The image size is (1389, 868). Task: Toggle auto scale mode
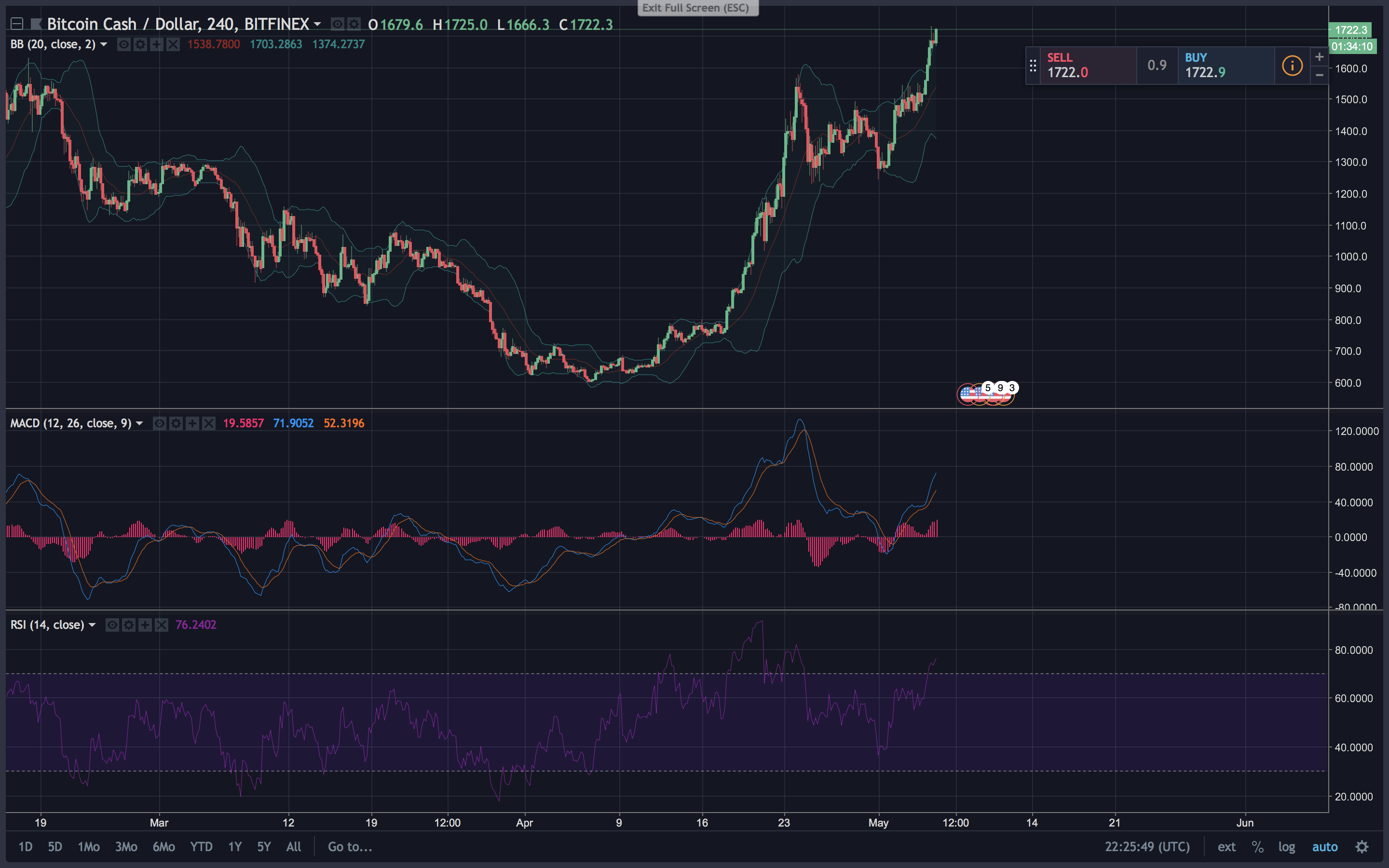[1325, 847]
